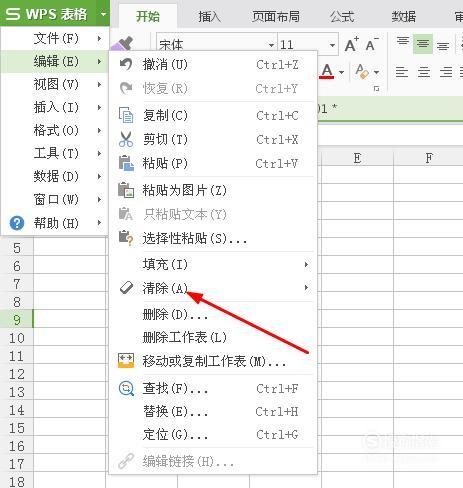The image size is (463, 488).
Task: Increase font size with the A+ icon
Action: [351, 45]
